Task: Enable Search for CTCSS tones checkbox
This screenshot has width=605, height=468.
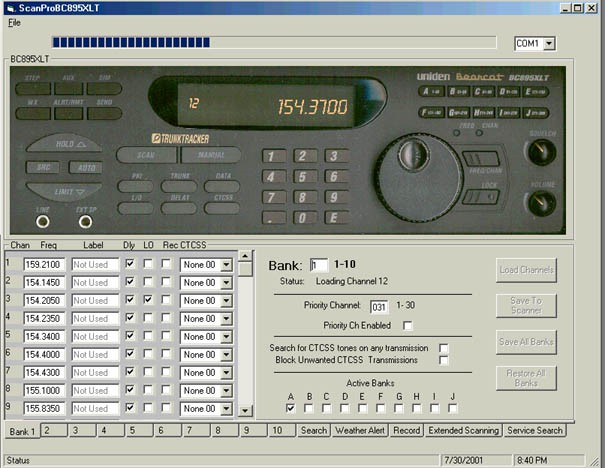Action: pos(444,348)
